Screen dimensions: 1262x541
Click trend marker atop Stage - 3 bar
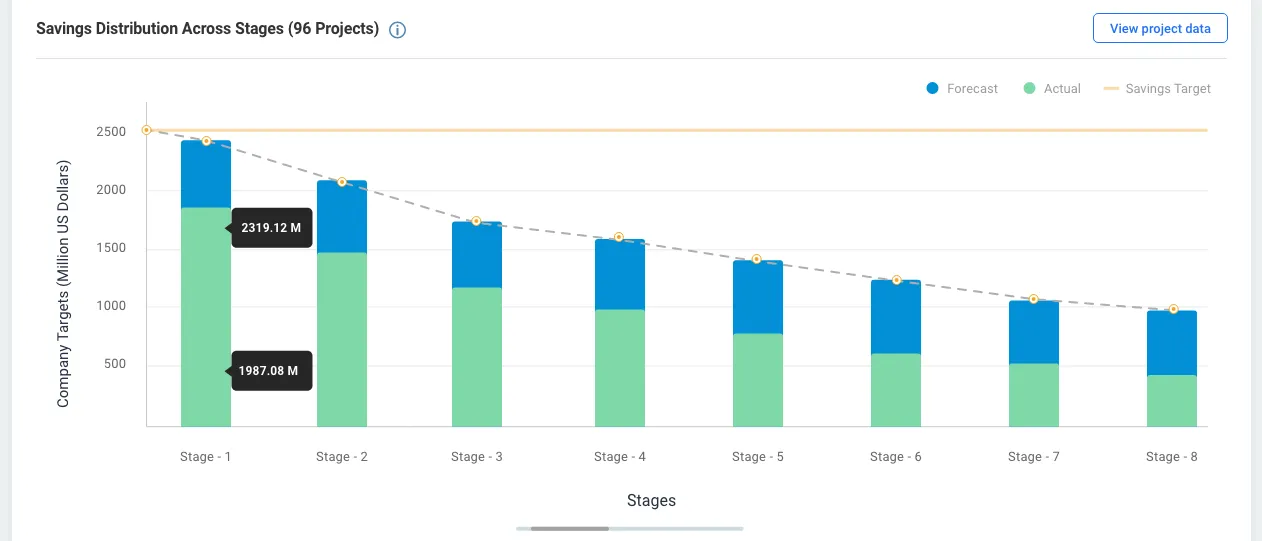pyautogui.click(x=476, y=221)
